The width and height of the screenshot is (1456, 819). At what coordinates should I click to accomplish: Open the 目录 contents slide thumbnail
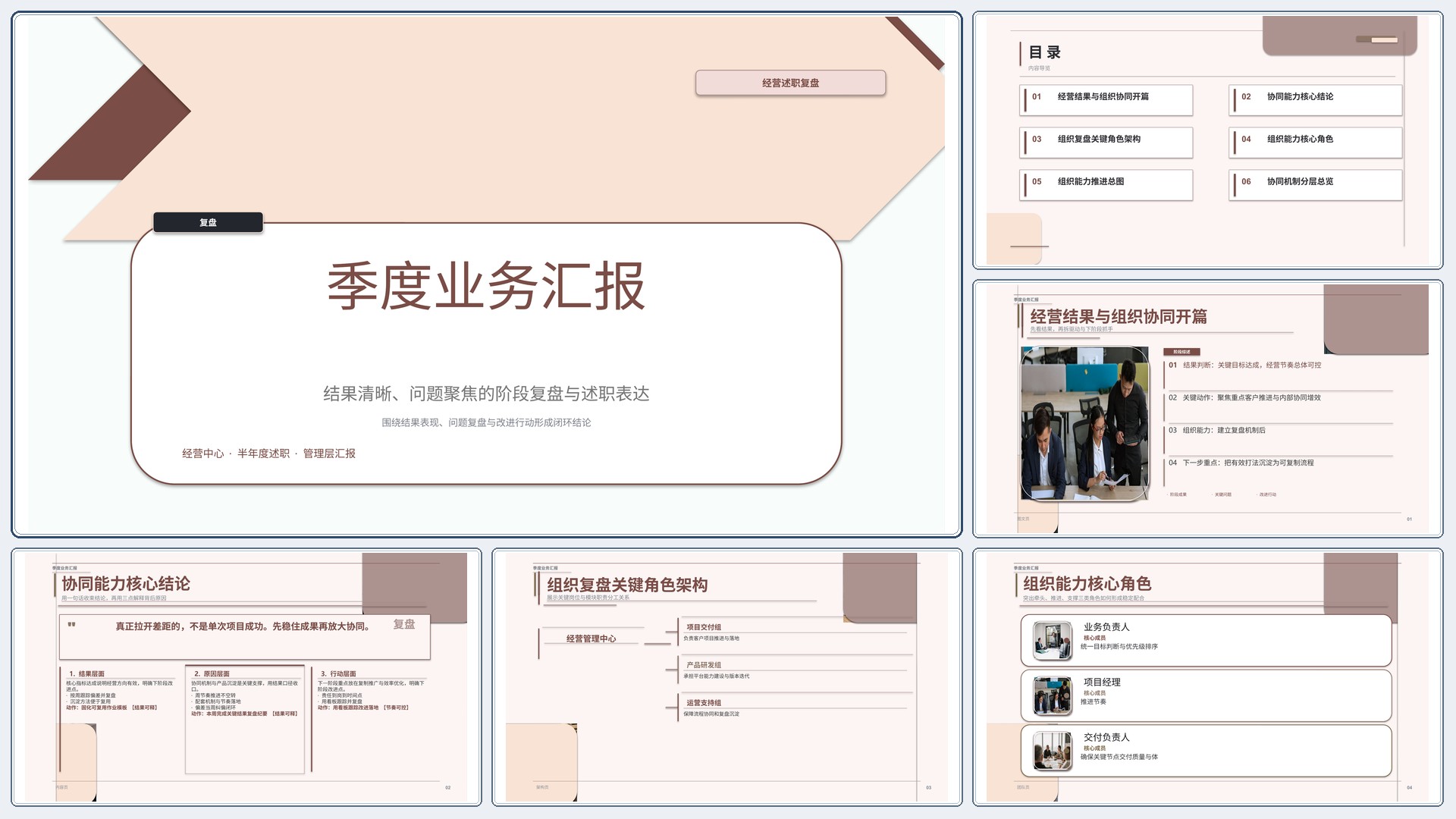(1207, 140)
